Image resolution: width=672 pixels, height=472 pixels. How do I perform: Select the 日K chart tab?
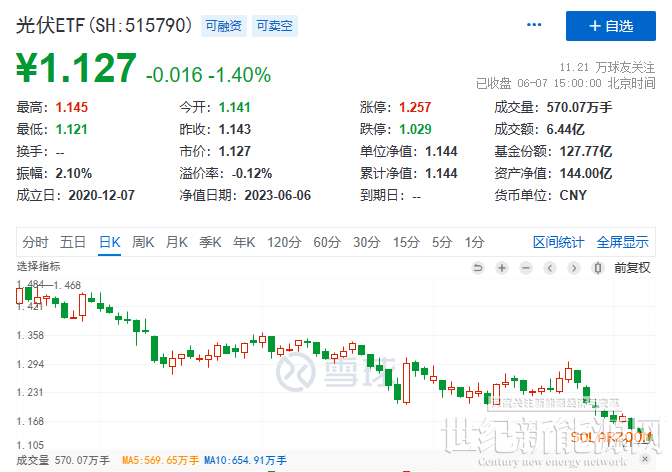coord(110,242)
